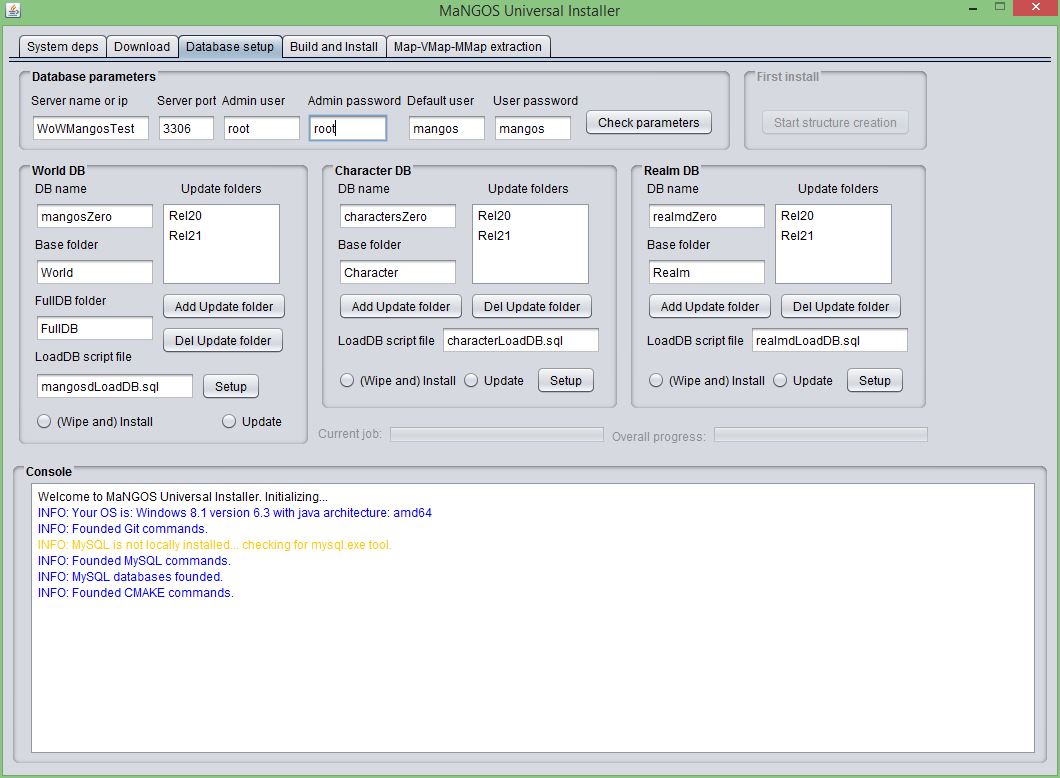Screen dimensions: 1060x778
Task: Click Setup button in Character DB panel
Action: click(566, 381)
